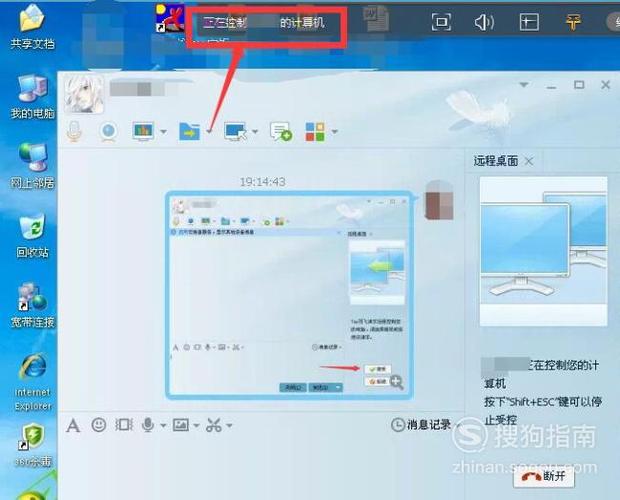Minimize the chat window
The height and width of the screenshot is (500, 620).
(552, 86)
